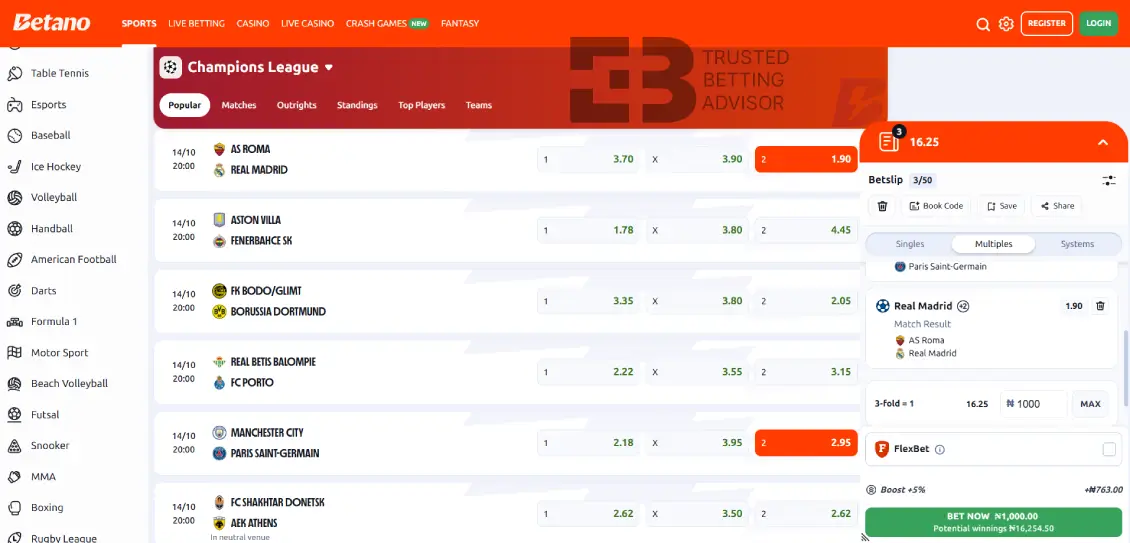Select Shakhtar Donetsk home win 2.62
Image resolution: width=1130 pixels, height=543 pixels.
(588, 513)
